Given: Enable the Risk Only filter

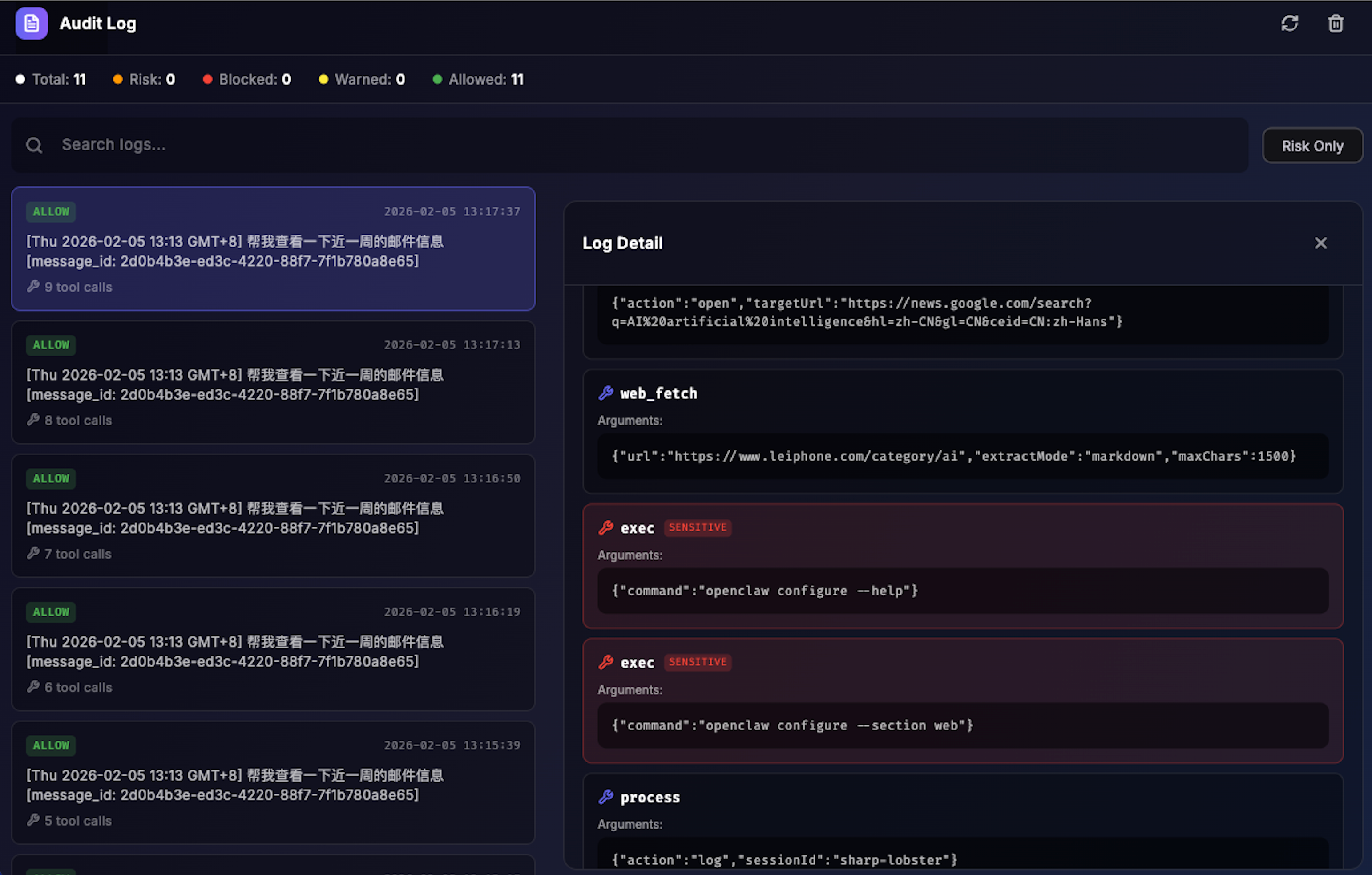Looking at the screenshot, I should (1312, 146).
